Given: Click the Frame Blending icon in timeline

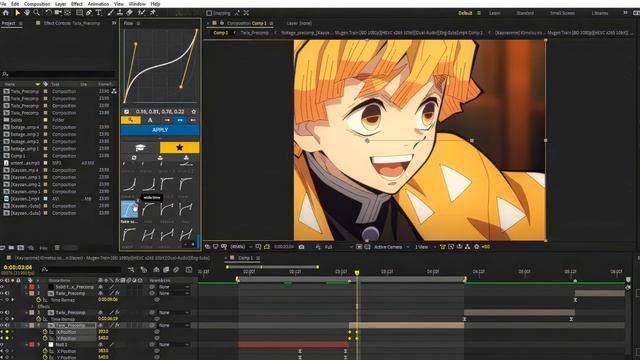Looking at the screenshot, I should point(166,269).
